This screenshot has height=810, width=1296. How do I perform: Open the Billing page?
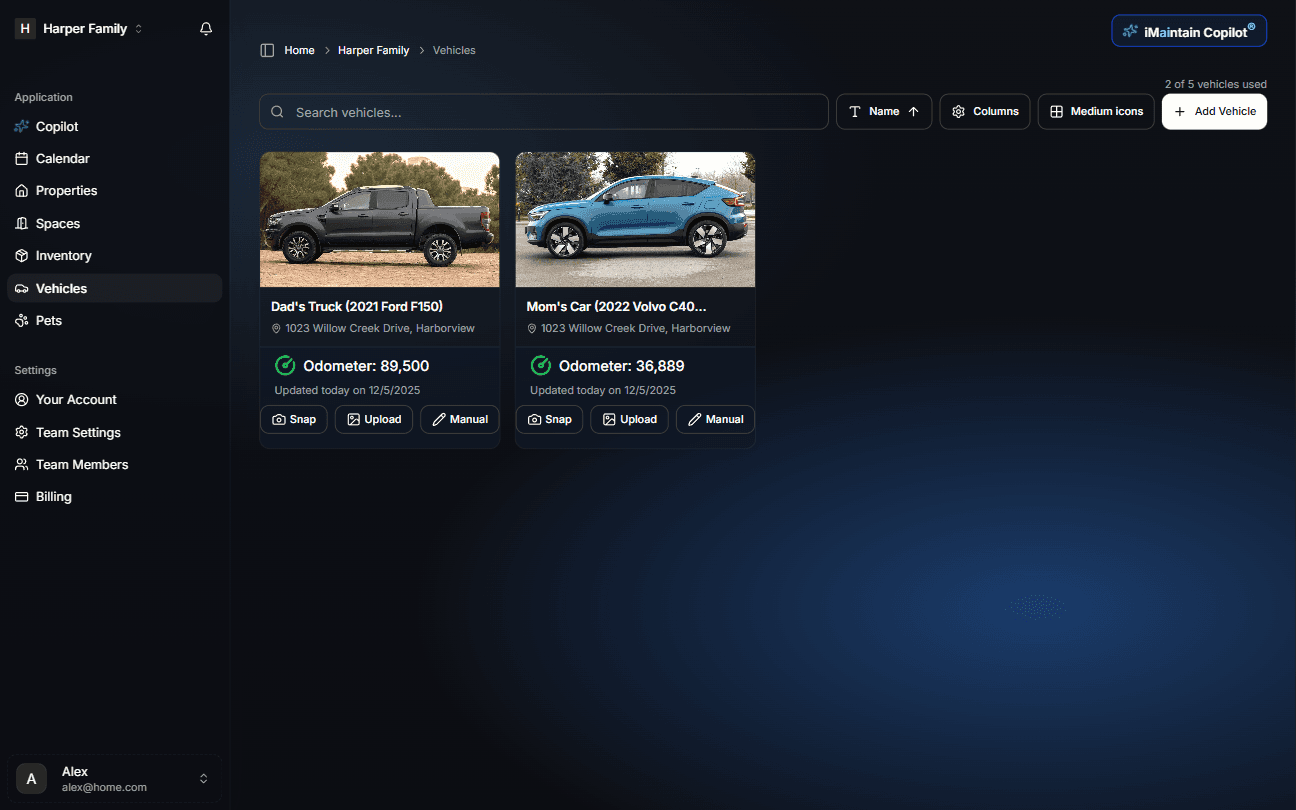[x=114, y=497]
